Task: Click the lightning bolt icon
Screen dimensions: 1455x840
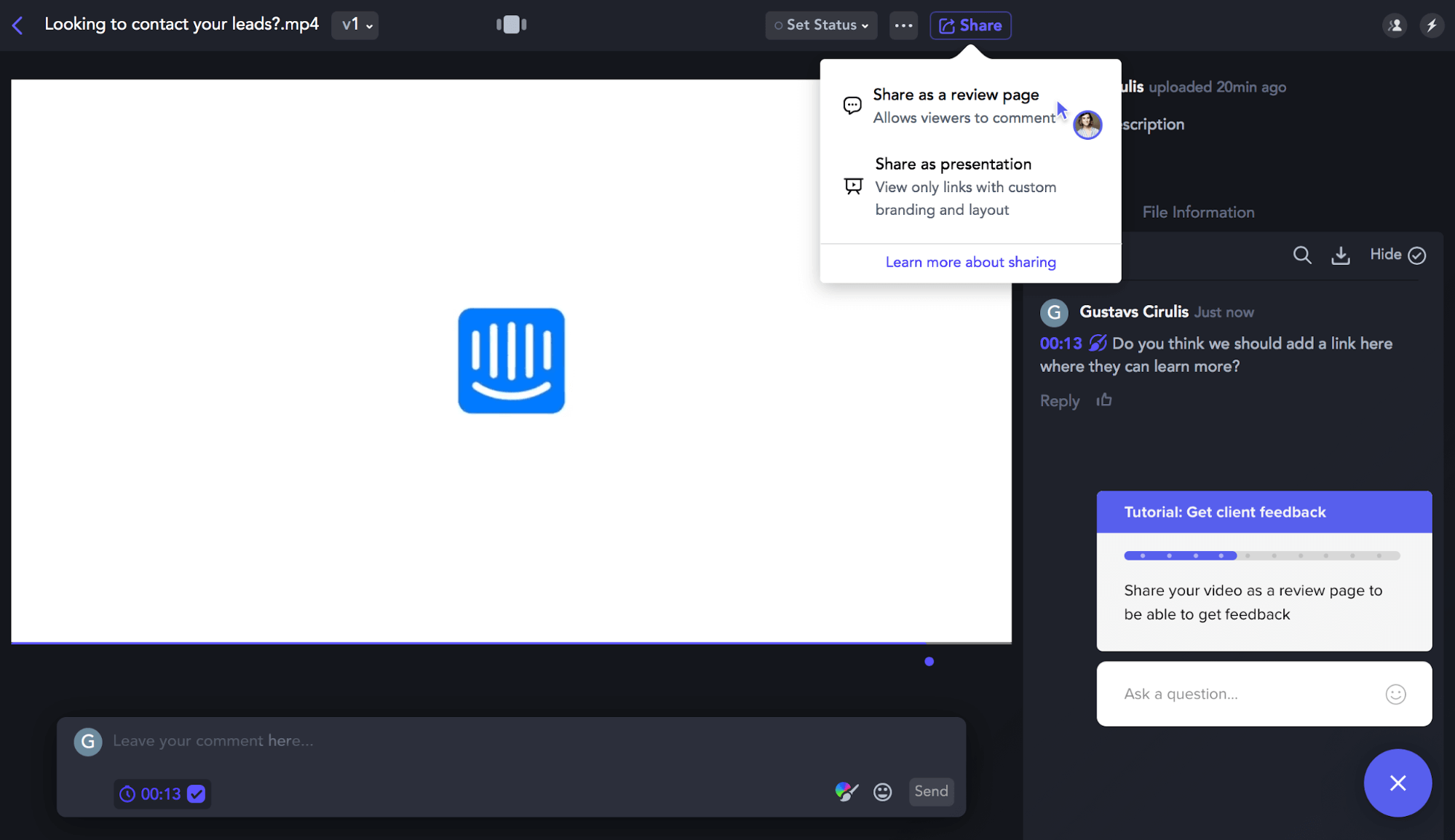Action: [1431, 25]
